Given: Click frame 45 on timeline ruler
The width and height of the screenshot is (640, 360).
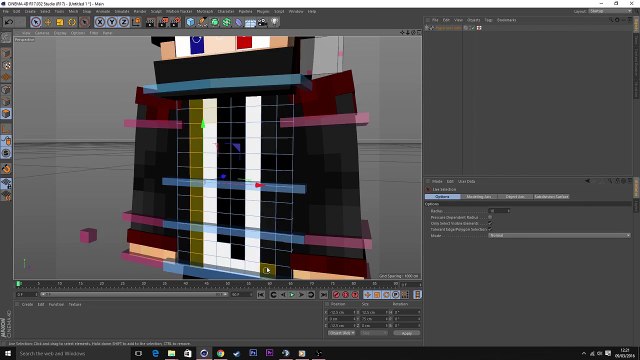Looking at the screenshot, I should (207, 284).
